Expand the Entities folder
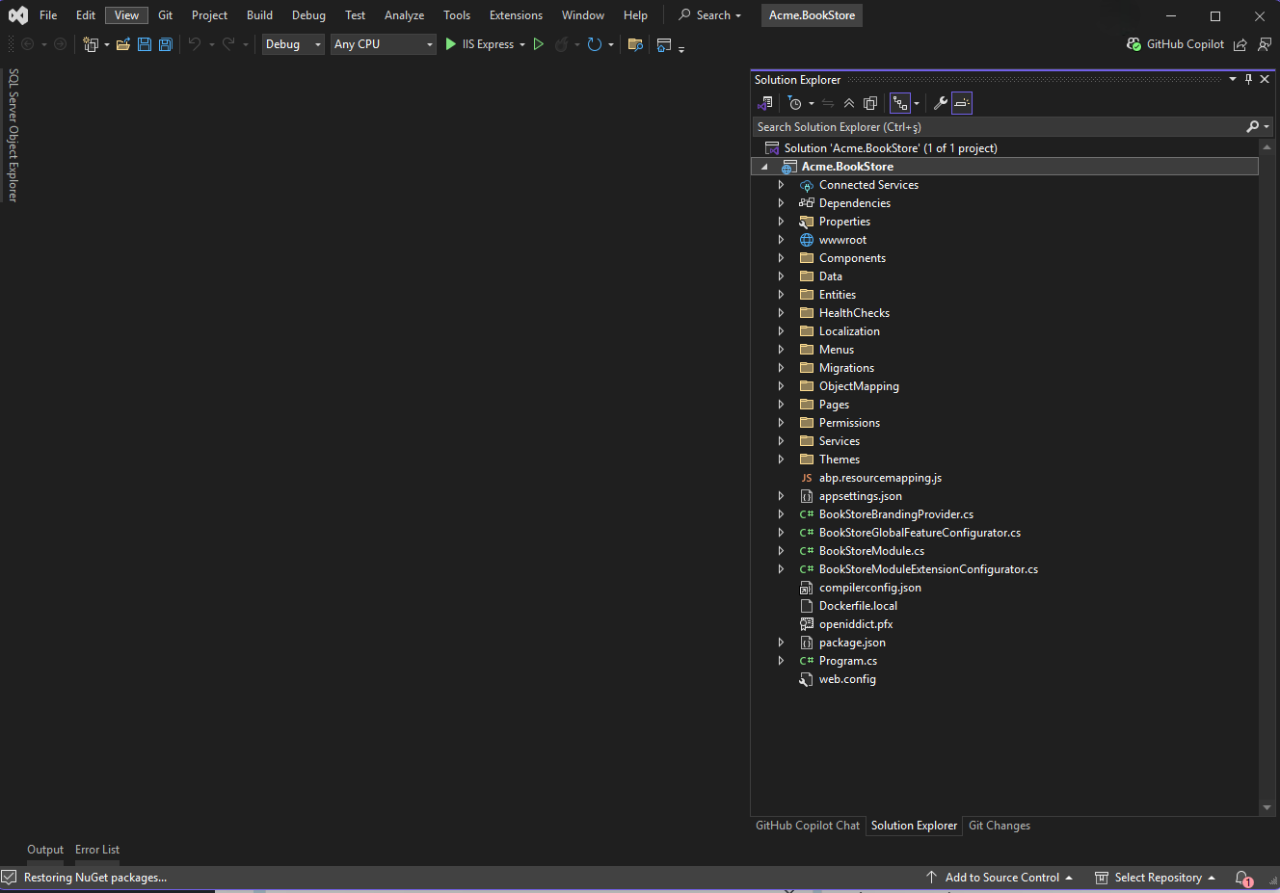 coord(781,294)
